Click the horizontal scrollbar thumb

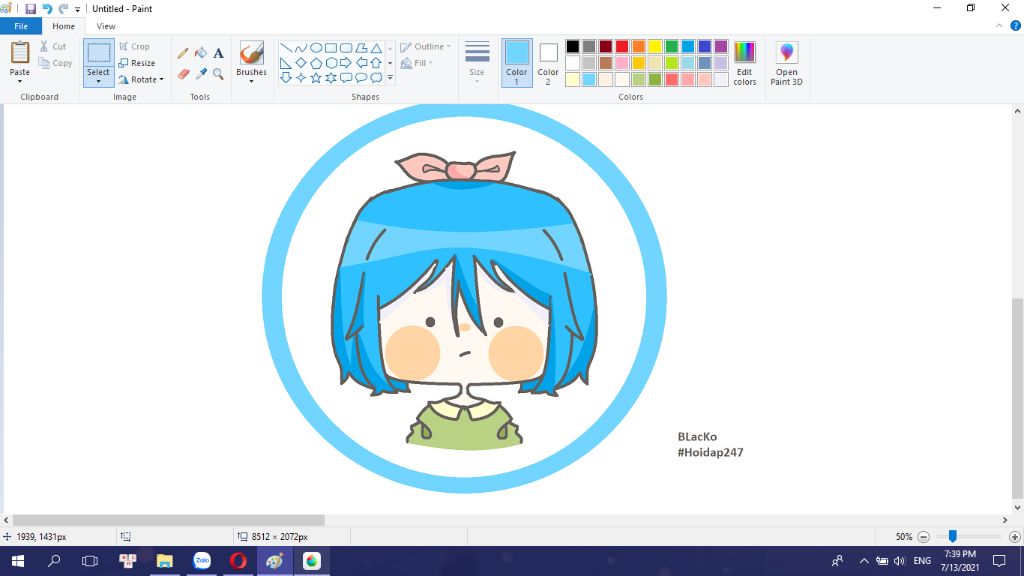tap(168, 520)
